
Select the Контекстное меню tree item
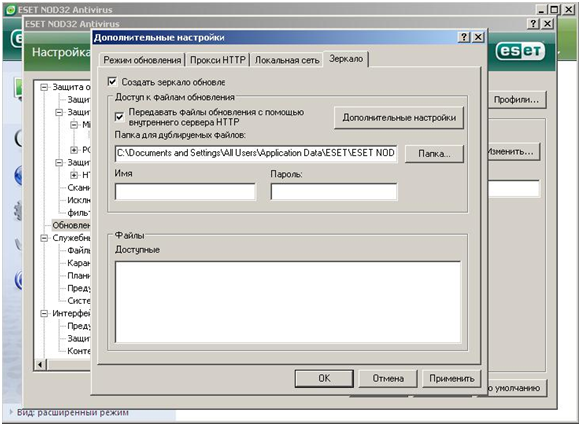[79, 351]
